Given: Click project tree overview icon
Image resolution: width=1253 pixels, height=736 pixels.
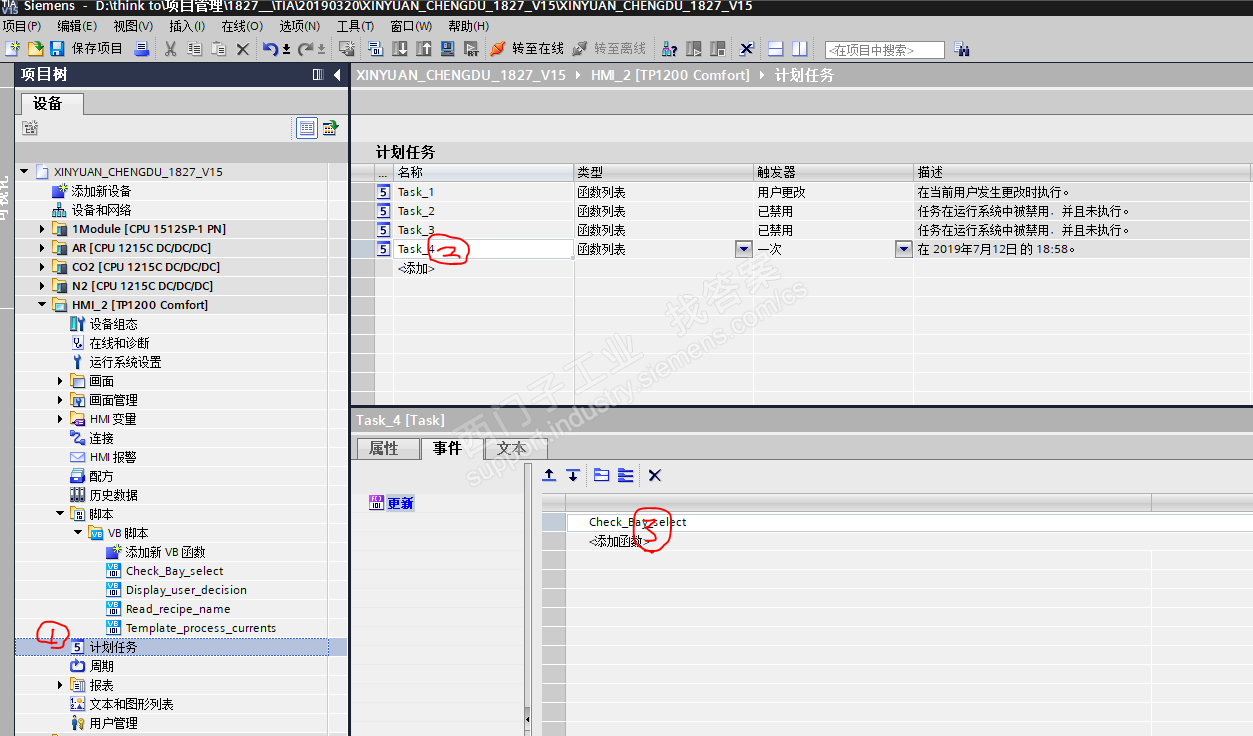Looking at the screenshot, I should pyautogui.click(x=329, y=128).
